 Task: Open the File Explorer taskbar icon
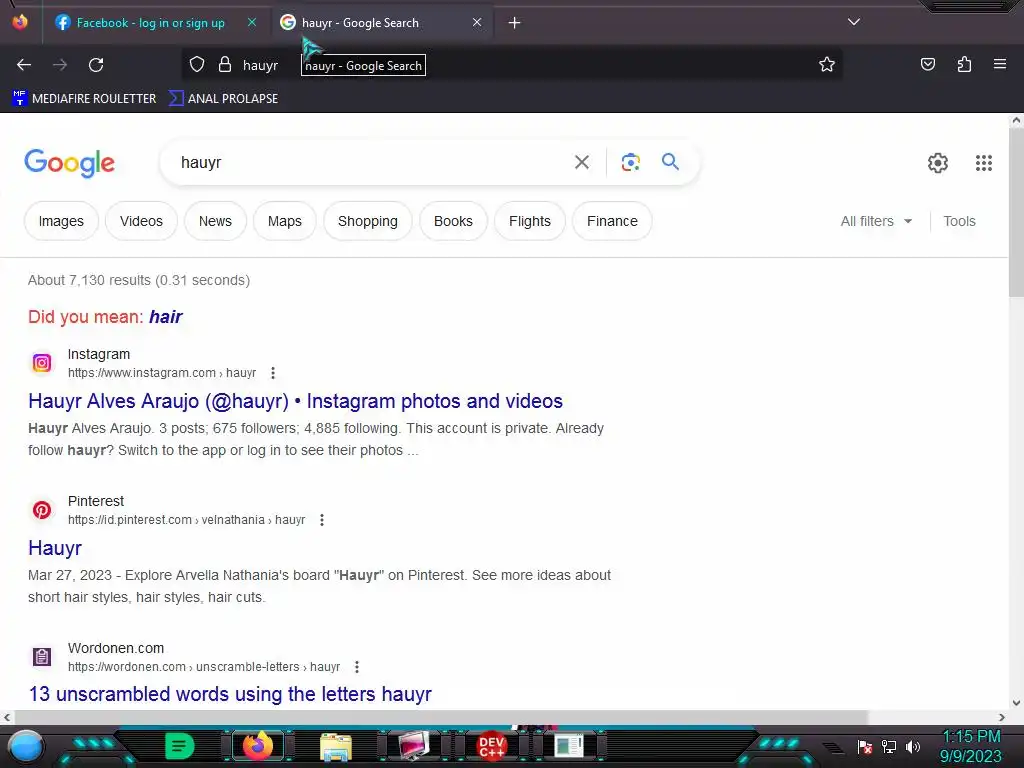click(336, 746)
